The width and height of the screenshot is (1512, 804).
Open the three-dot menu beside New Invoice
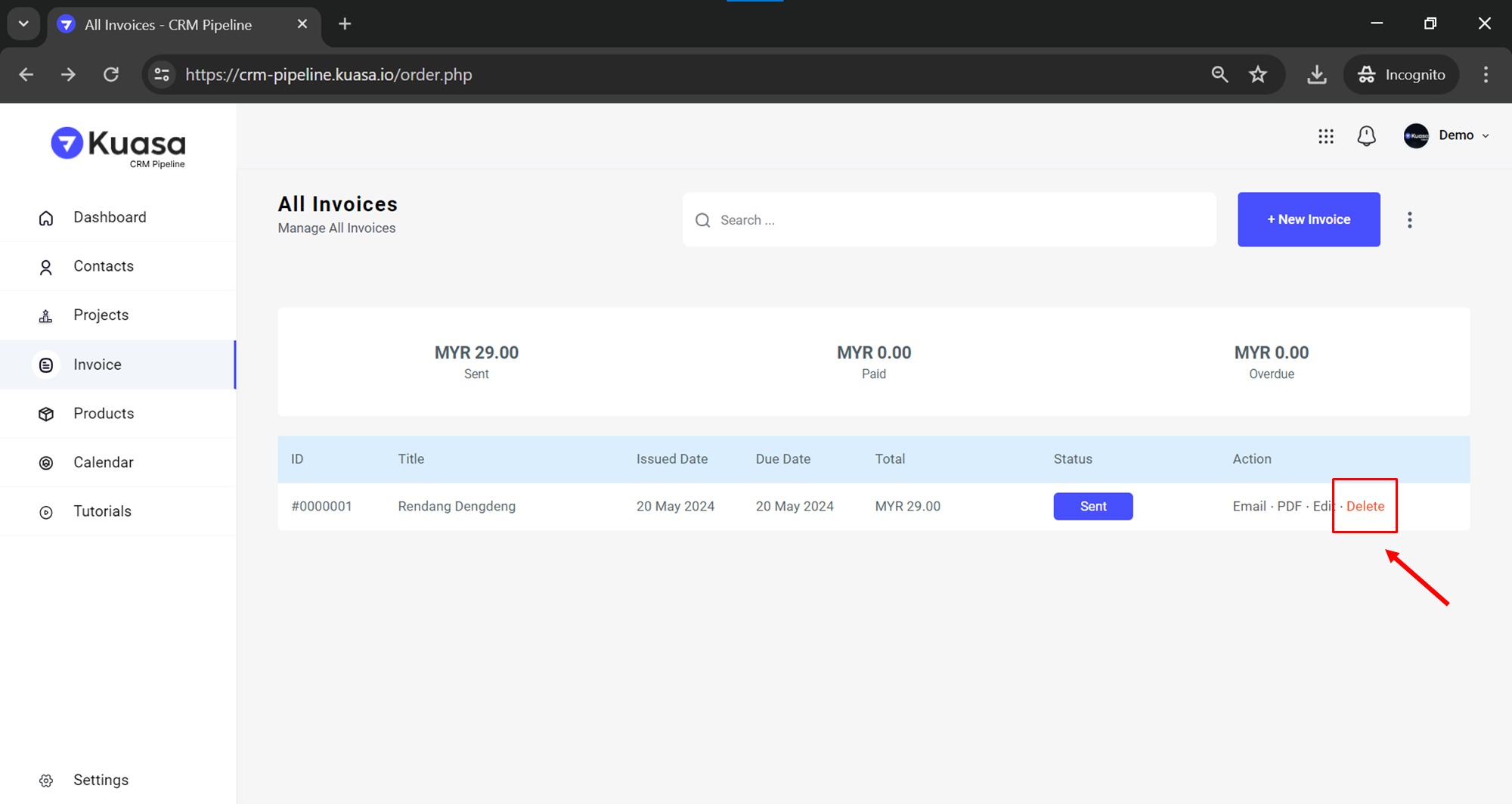(x=1409, y=220)
